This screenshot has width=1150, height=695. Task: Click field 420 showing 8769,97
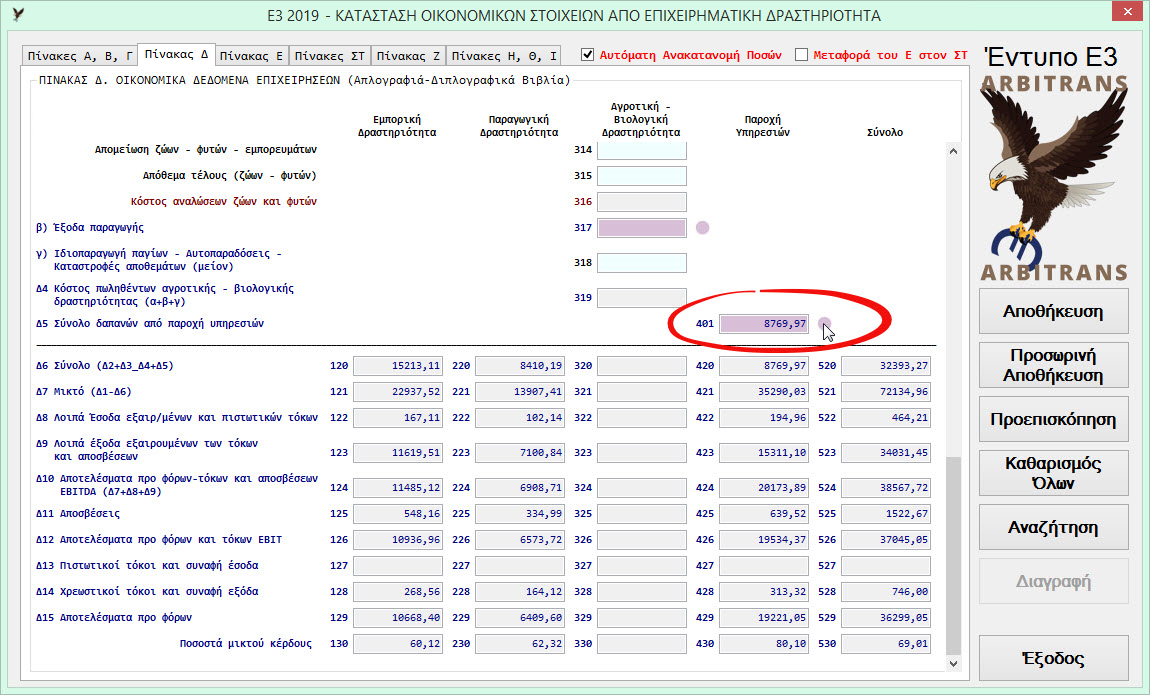pos(764,366)
